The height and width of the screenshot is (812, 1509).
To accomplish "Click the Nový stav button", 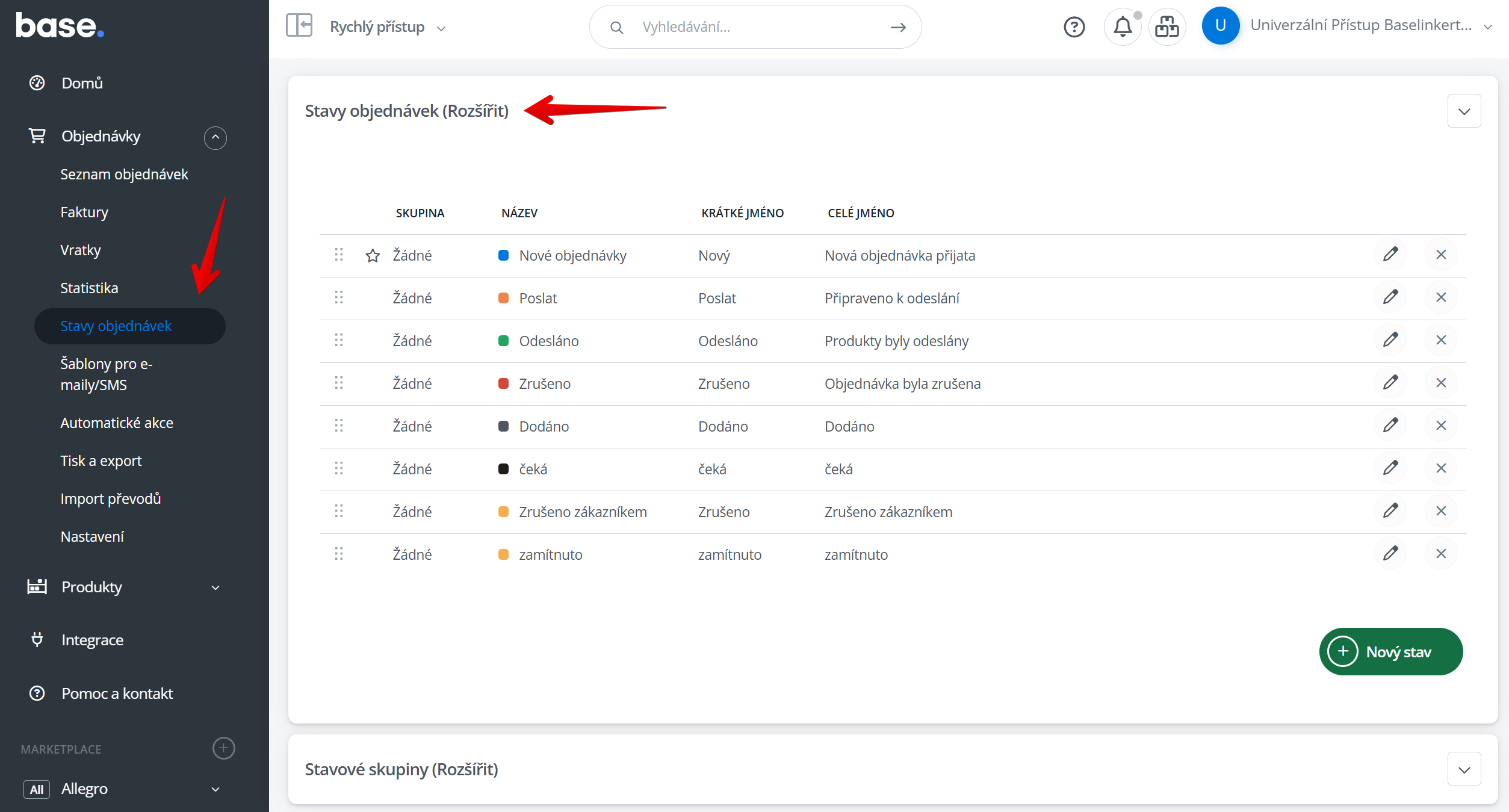I will click(x=1390, y=652).
